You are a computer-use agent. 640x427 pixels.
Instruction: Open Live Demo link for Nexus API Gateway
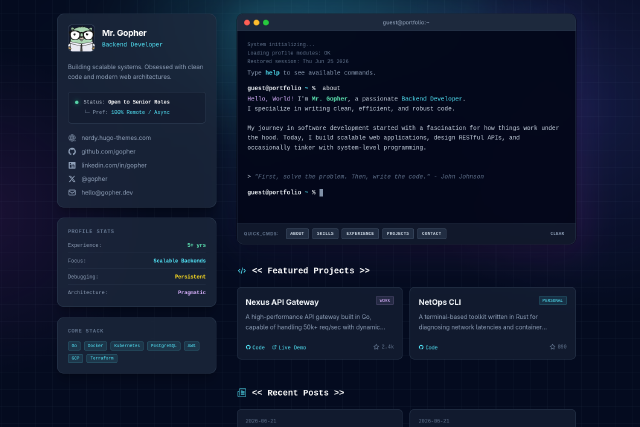pyautogui.click(x=289, y=347)
